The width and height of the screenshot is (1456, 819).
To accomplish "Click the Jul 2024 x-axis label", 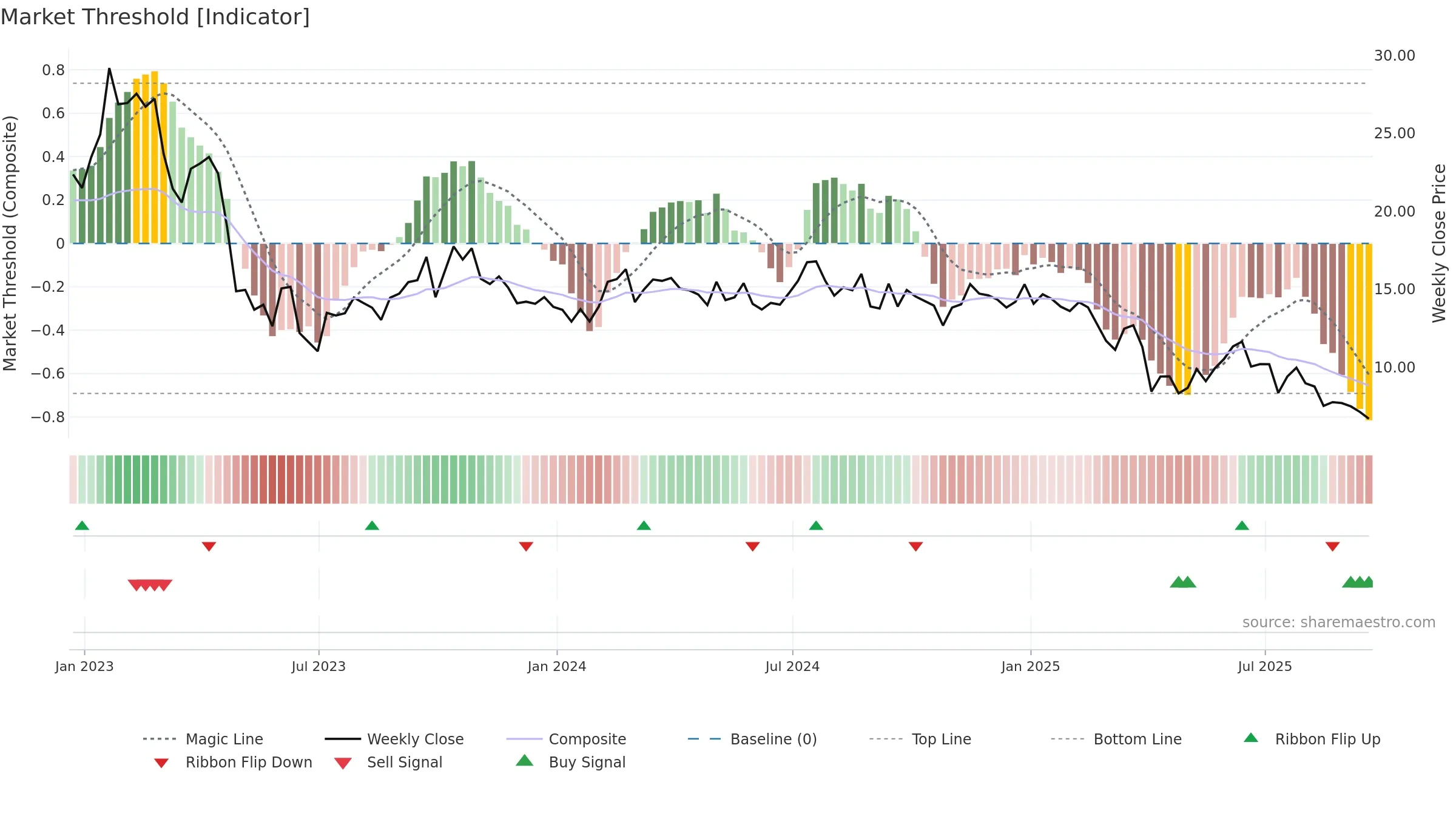I will [x=792, y=667].
